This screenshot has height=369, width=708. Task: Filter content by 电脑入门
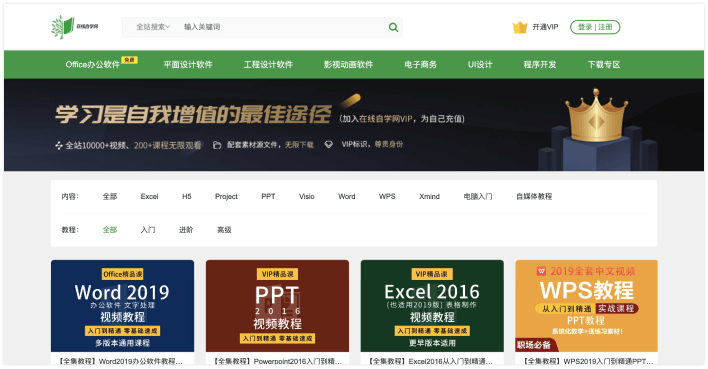tap(478, 196)
